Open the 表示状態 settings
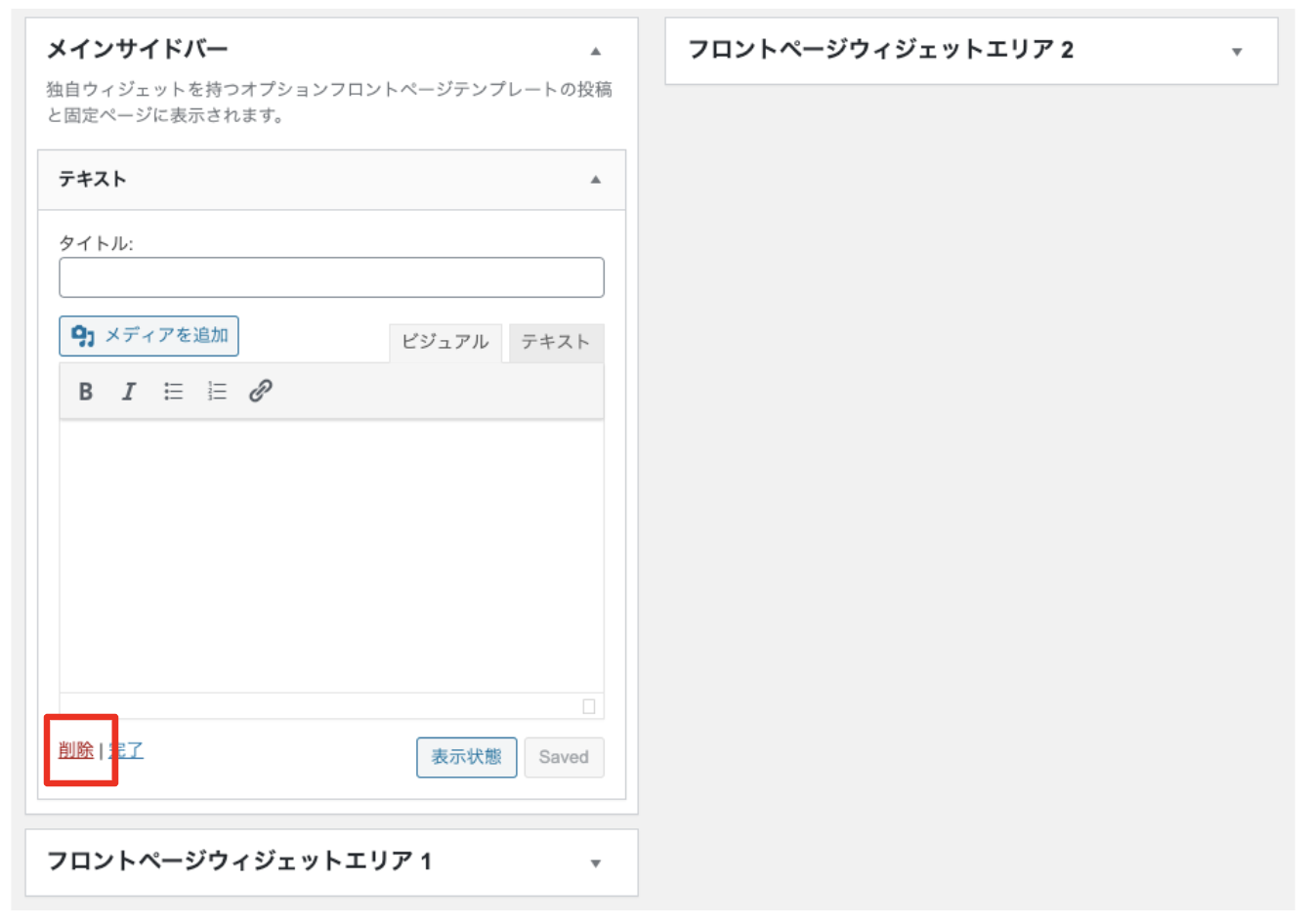The height and width of the screenshot is (924, 1313). [x=466, y=757]
